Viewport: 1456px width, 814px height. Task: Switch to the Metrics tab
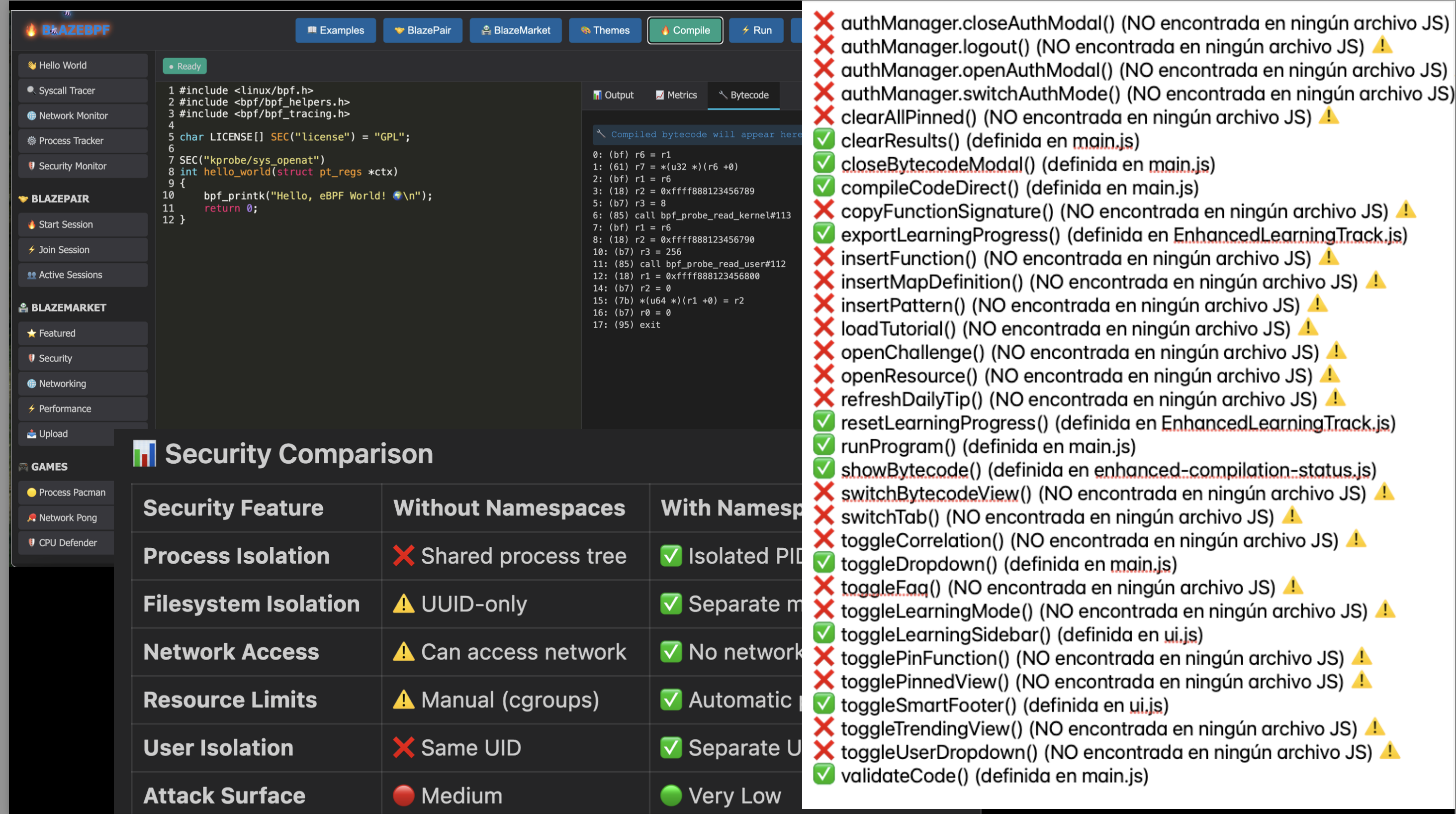coord(676,95)
